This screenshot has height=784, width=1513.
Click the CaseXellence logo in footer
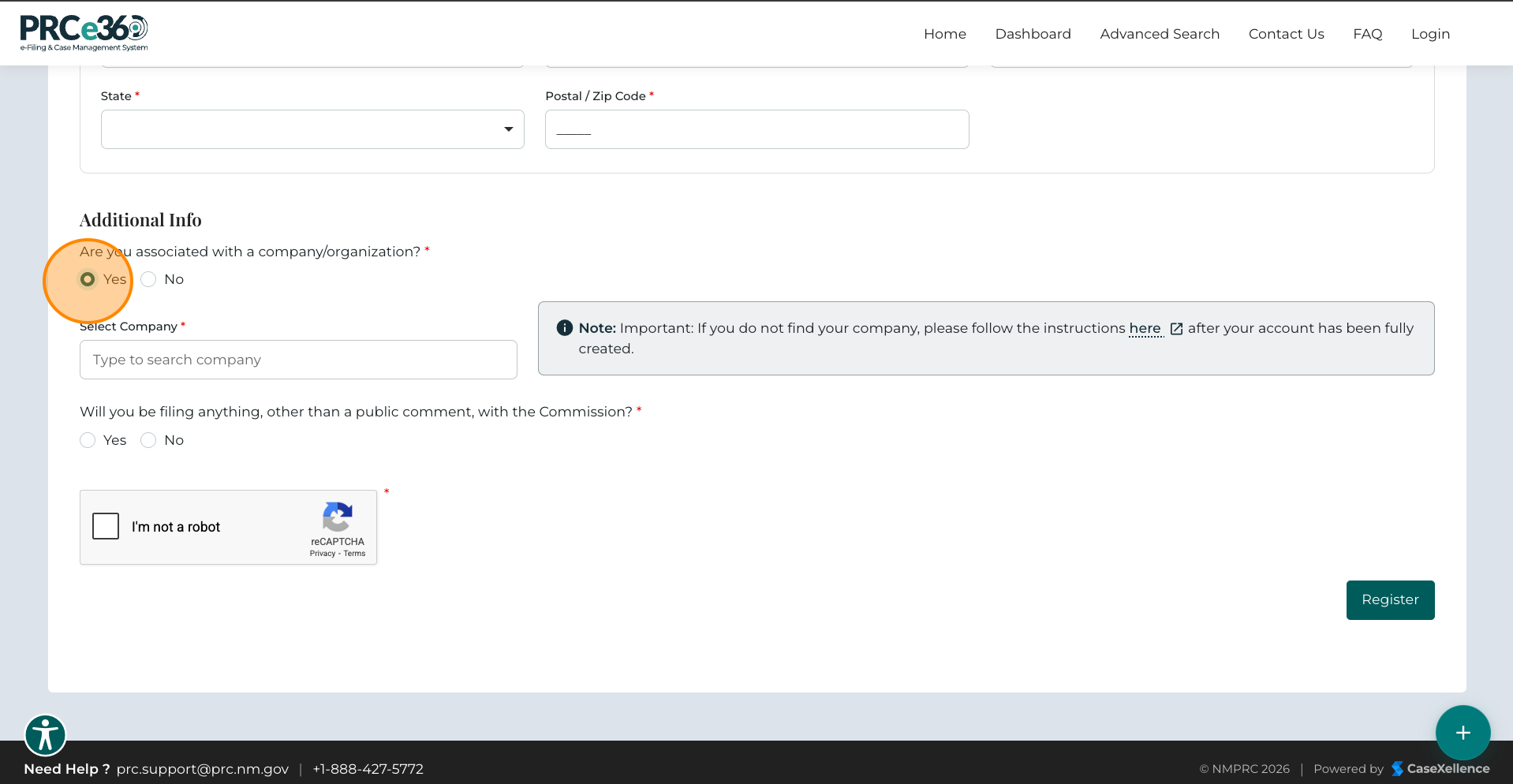(1440, 768)
